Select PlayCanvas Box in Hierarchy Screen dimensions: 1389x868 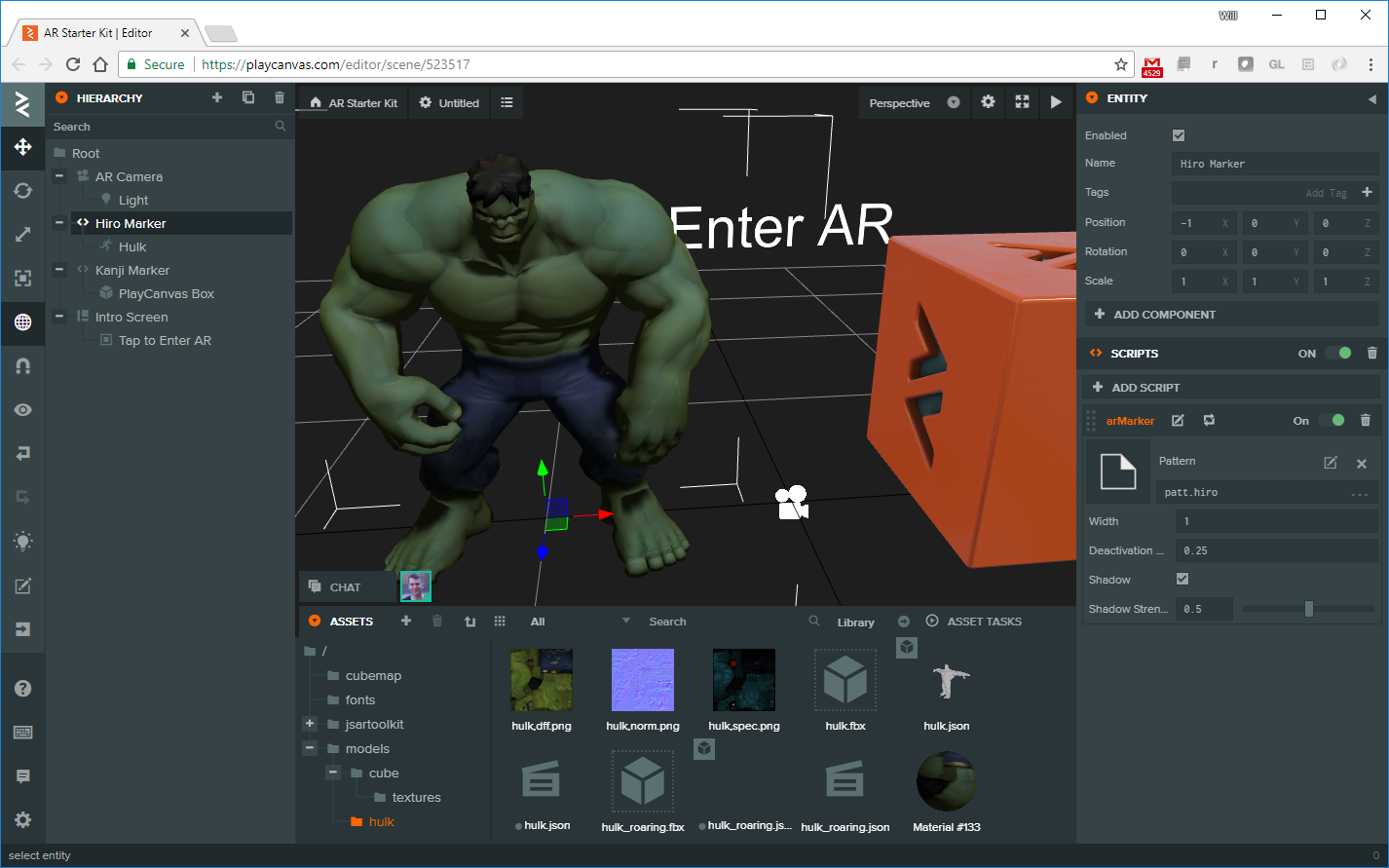tap(167, 293)
